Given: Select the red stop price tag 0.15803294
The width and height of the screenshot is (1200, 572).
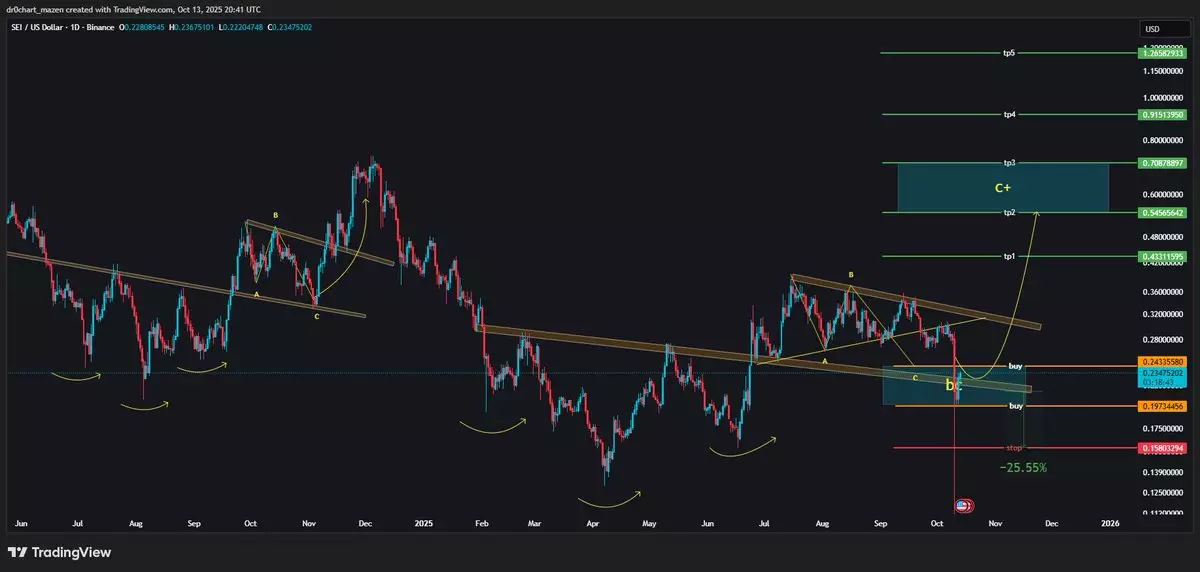Looking at the screenshot, I should point(1161,448).
